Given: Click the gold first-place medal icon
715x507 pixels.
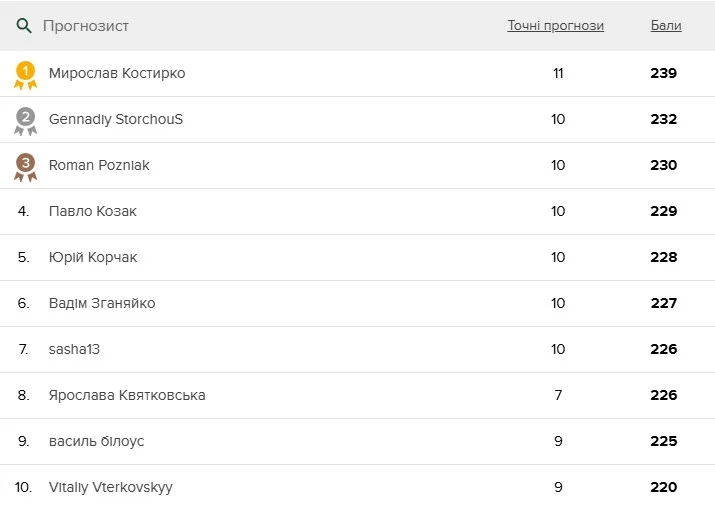Looking at the screenshot, I should pos(25,74).
